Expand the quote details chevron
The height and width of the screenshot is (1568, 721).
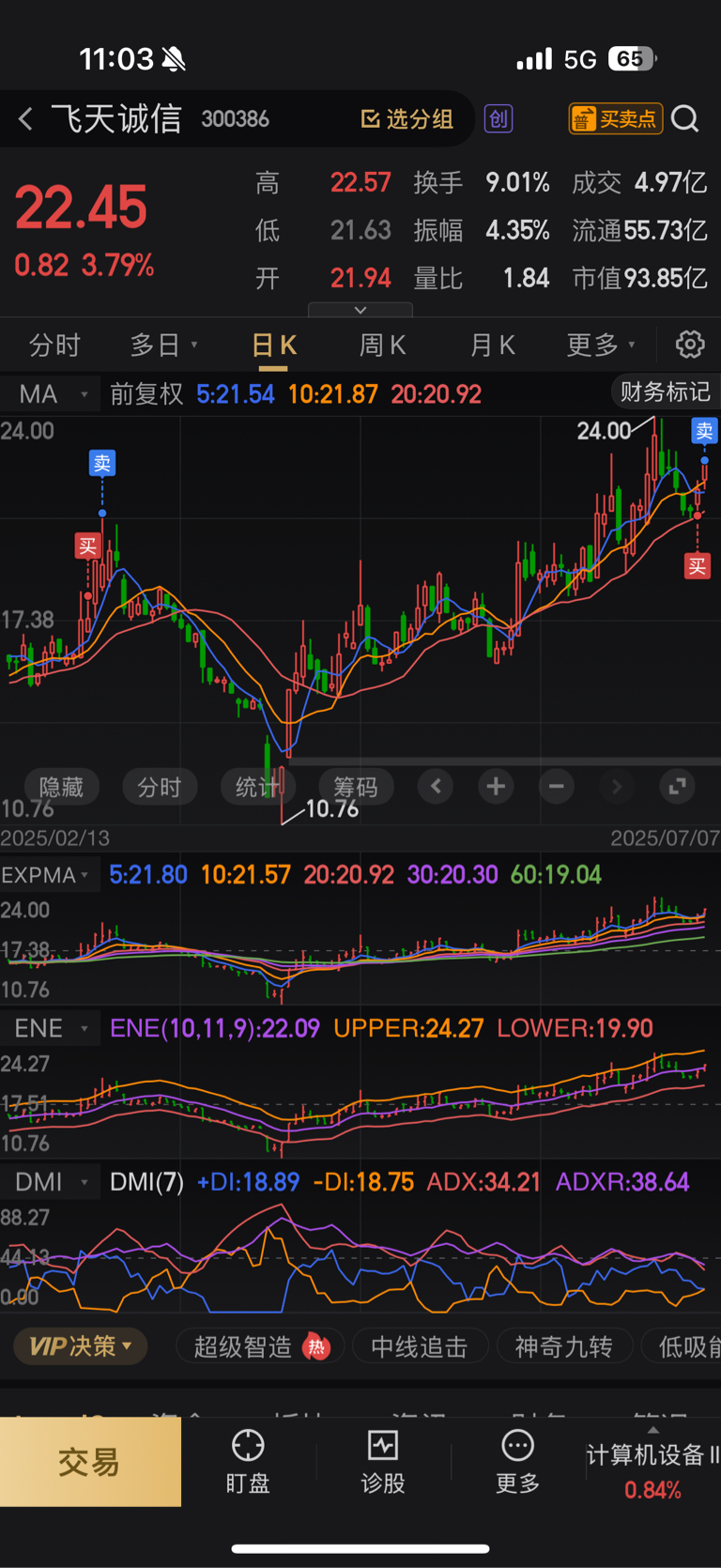360,310
